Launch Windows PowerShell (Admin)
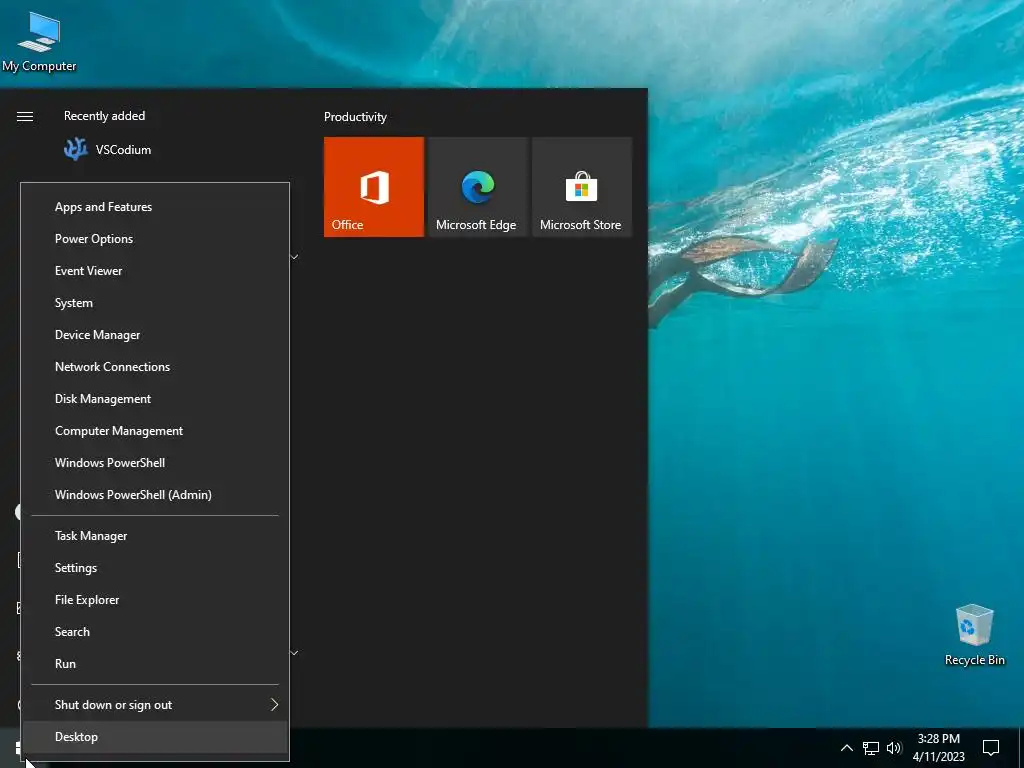 (x=155, y=495)
